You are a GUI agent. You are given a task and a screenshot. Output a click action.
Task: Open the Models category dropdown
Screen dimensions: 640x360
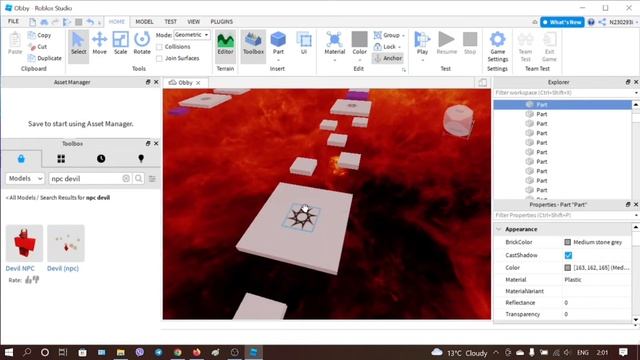(25, 178)
